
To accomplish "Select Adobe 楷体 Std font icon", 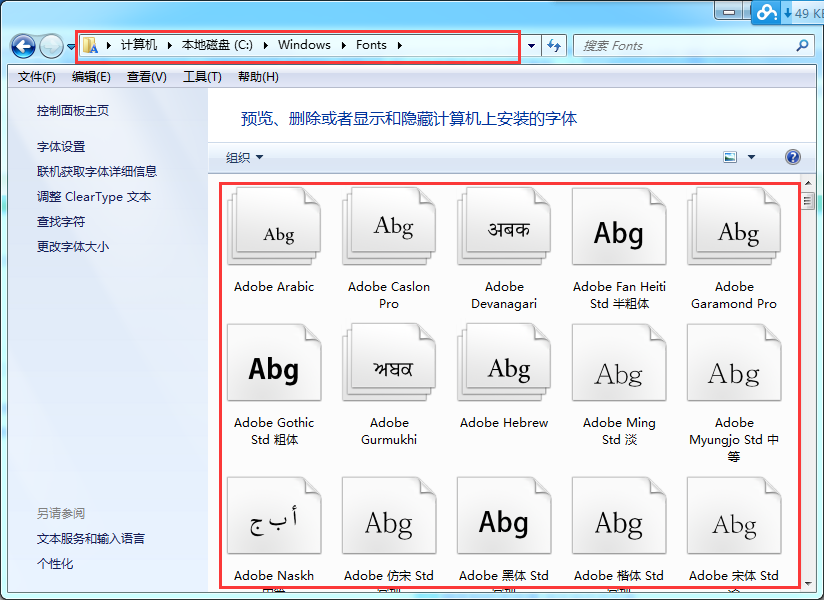I will click(619, 515).
